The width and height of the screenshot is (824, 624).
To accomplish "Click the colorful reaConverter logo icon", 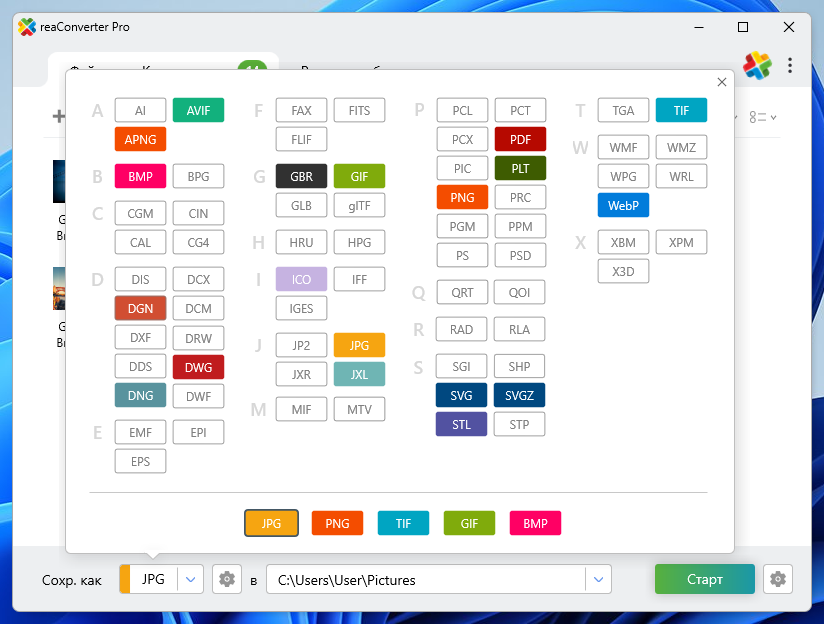I will point(757,66).
